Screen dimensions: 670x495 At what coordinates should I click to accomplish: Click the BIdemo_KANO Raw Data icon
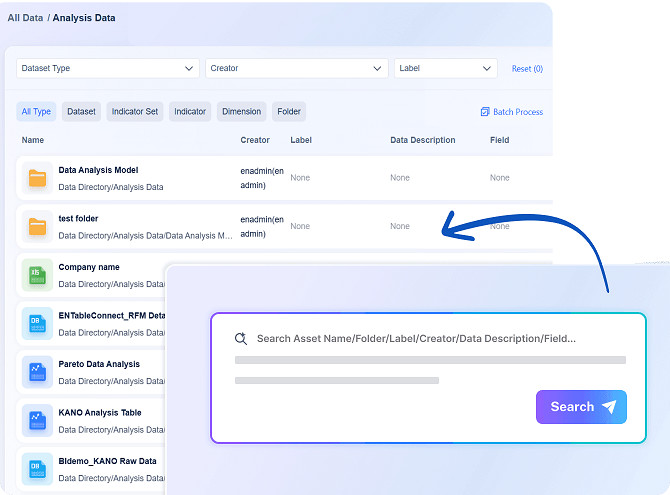(x=38, y=468)
